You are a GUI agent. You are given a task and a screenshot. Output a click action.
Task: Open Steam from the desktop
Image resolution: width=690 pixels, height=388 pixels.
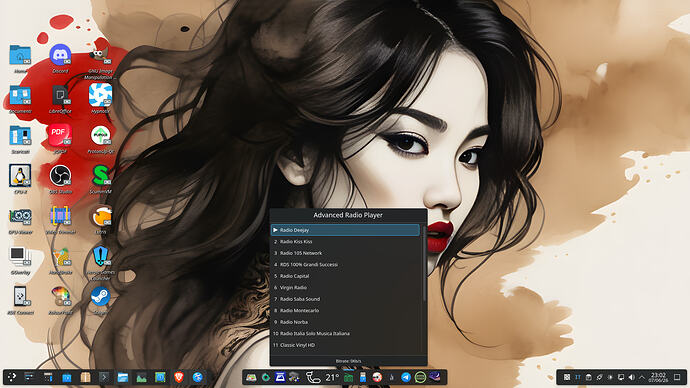click(100, 296)
